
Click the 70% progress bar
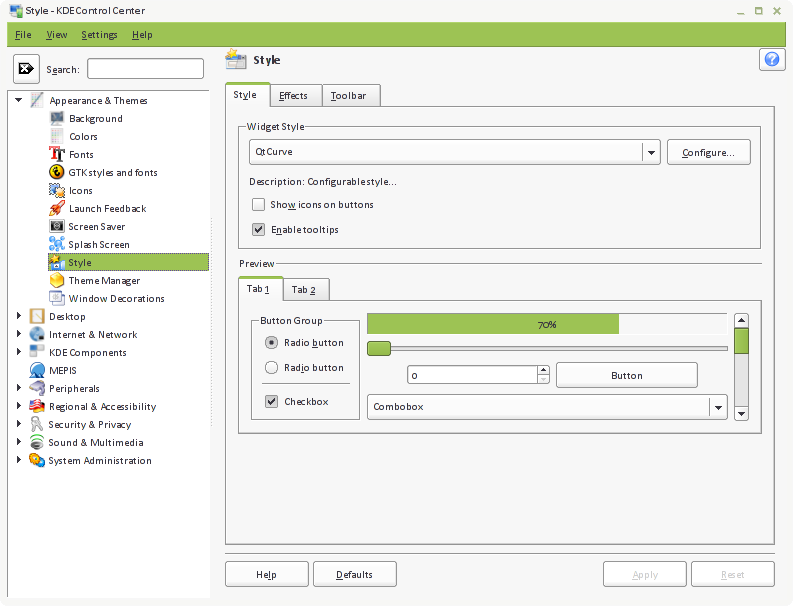pos(547,324)
